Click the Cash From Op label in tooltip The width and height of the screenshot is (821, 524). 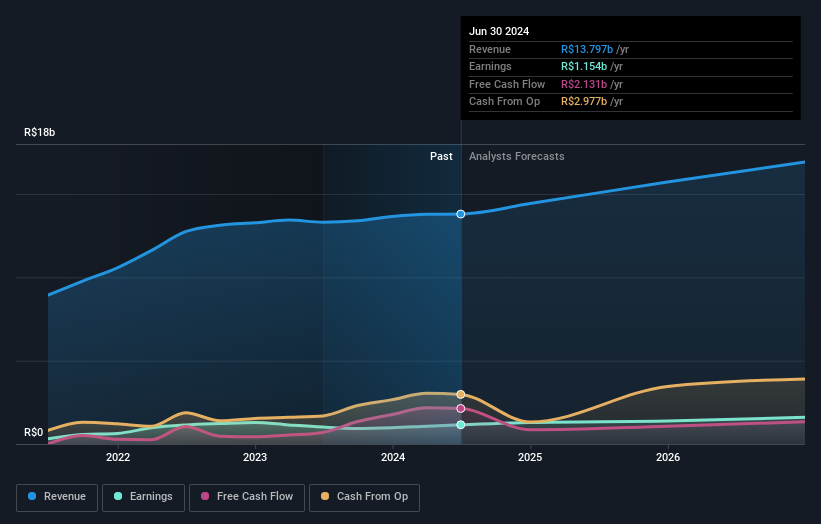click(504, 102)
